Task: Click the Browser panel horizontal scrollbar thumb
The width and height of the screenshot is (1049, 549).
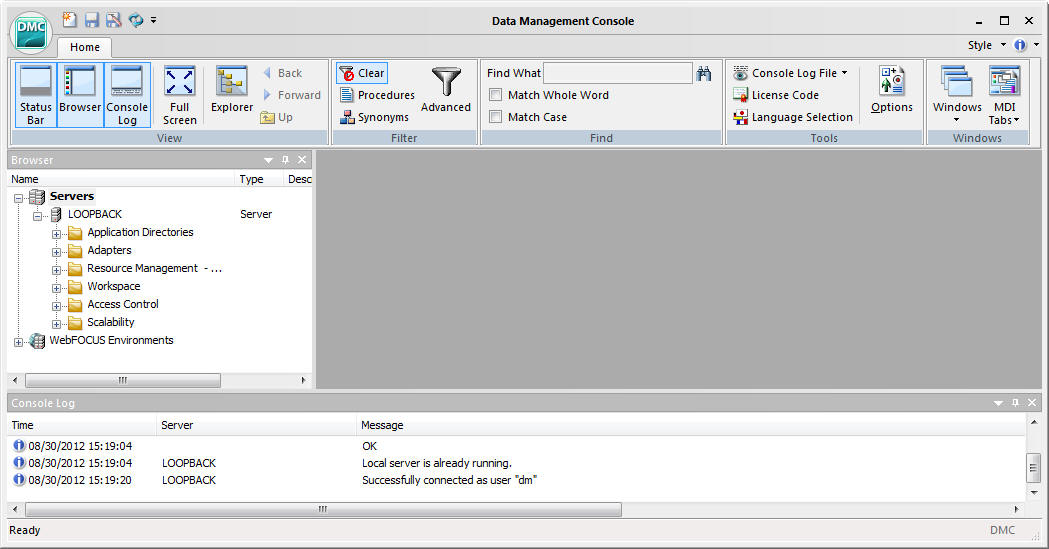Action: click(122, 380)
